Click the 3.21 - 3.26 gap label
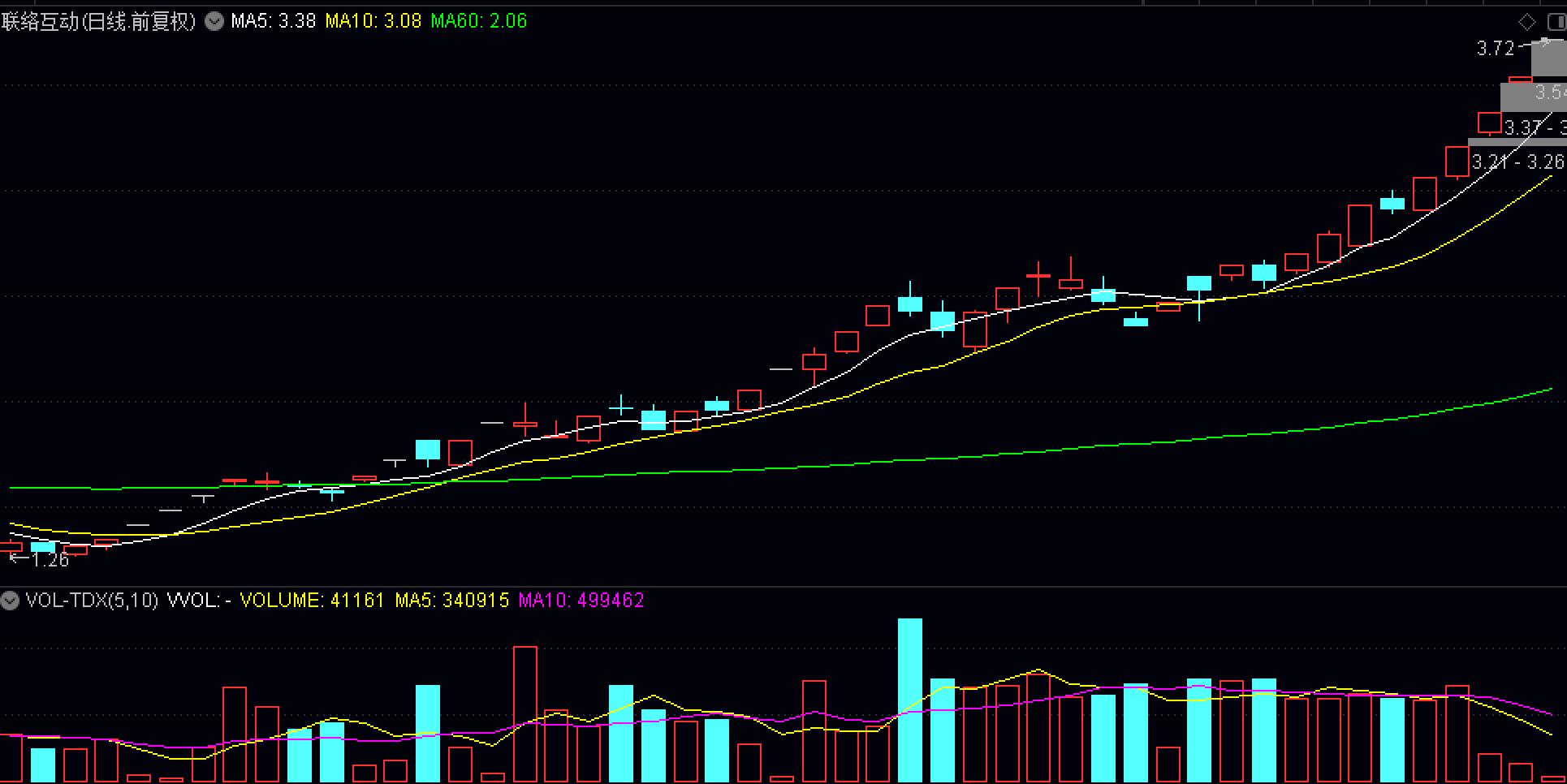 pos(1517,162)
